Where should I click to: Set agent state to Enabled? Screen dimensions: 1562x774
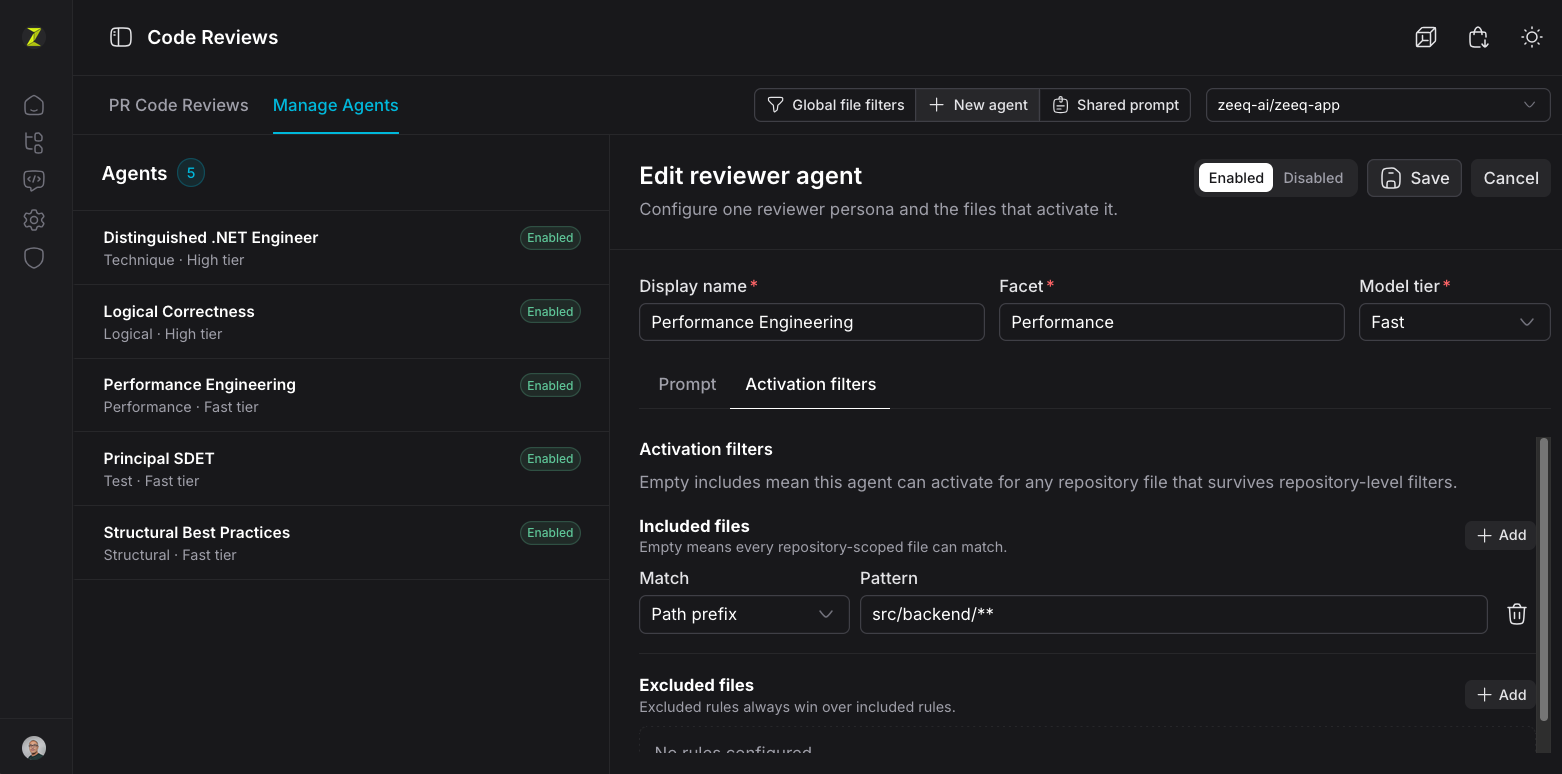tap(1236, 178)
